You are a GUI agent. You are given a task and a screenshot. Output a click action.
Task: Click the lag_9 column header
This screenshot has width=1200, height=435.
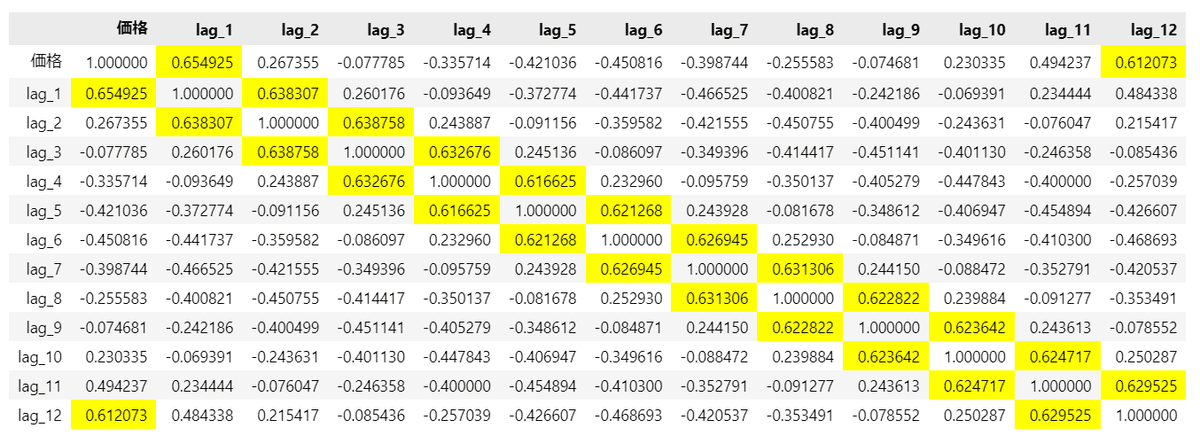click(901, 30)
